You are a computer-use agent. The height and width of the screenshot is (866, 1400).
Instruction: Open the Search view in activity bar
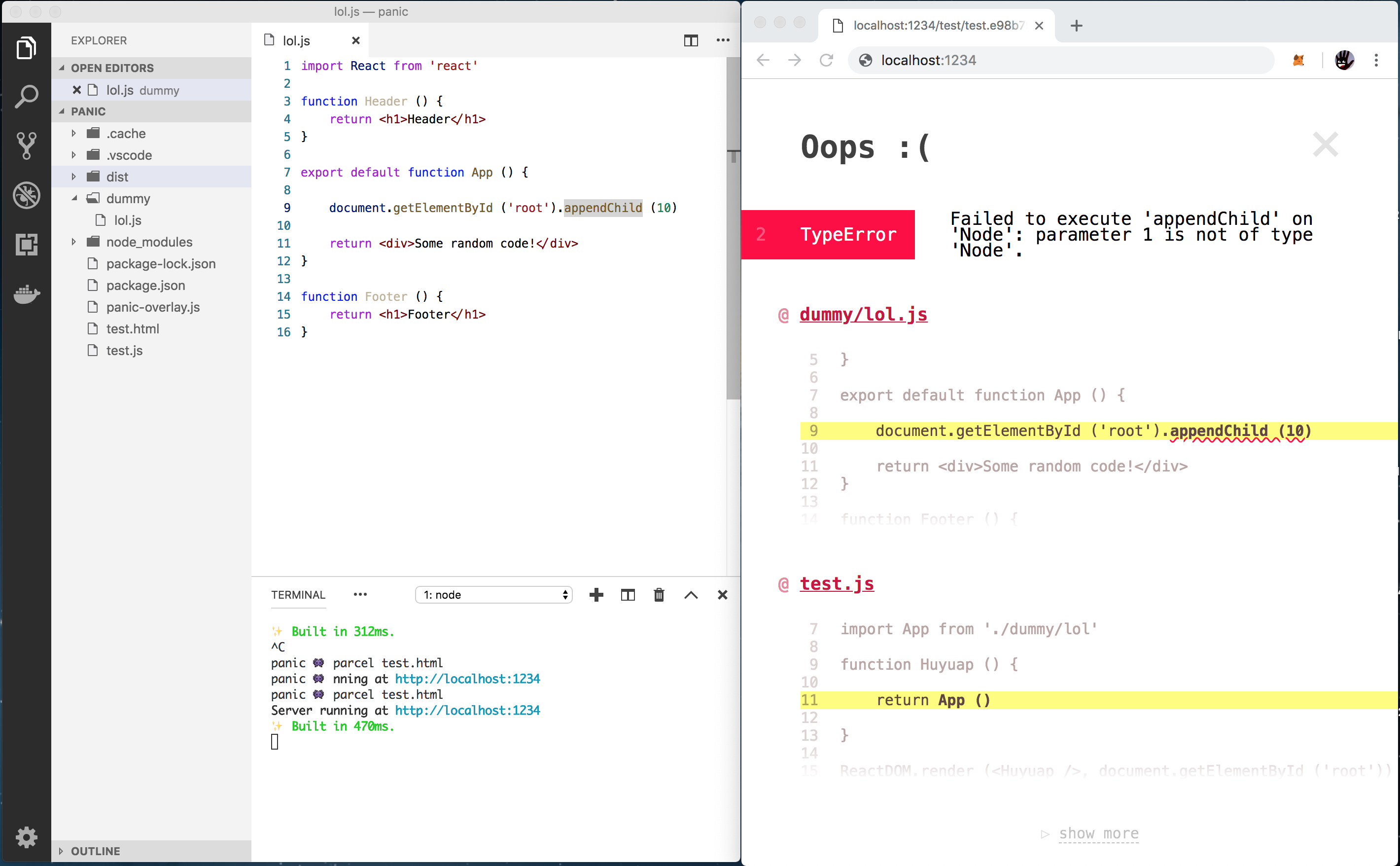[26, 97]
